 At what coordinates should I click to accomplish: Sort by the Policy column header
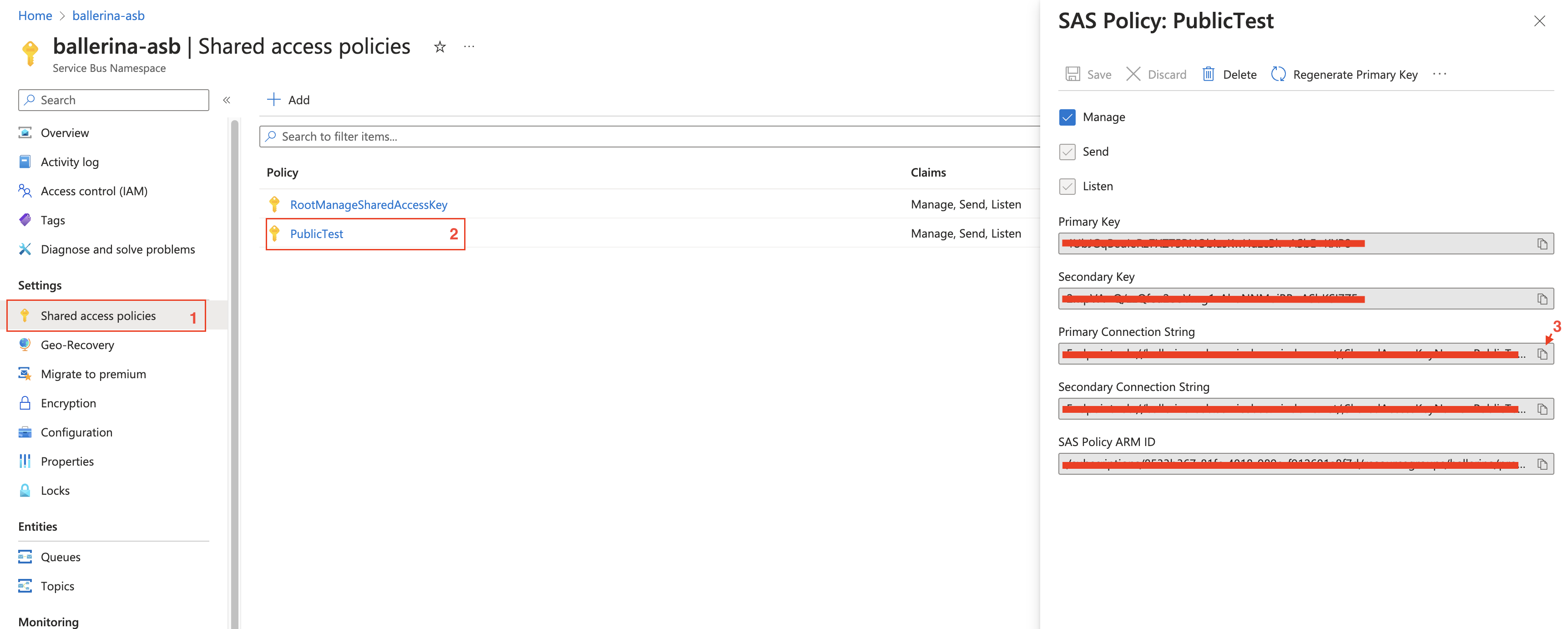pyautogui.click(x=283, y=172)
